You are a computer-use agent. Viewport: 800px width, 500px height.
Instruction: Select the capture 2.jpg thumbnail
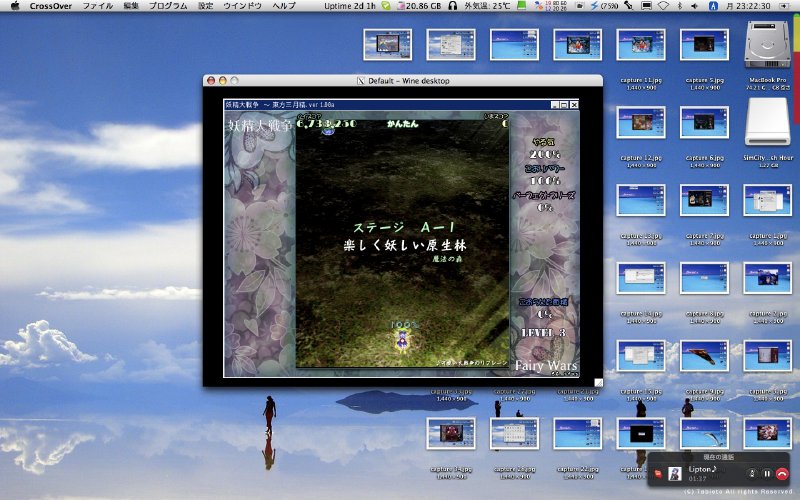(767, 278)
